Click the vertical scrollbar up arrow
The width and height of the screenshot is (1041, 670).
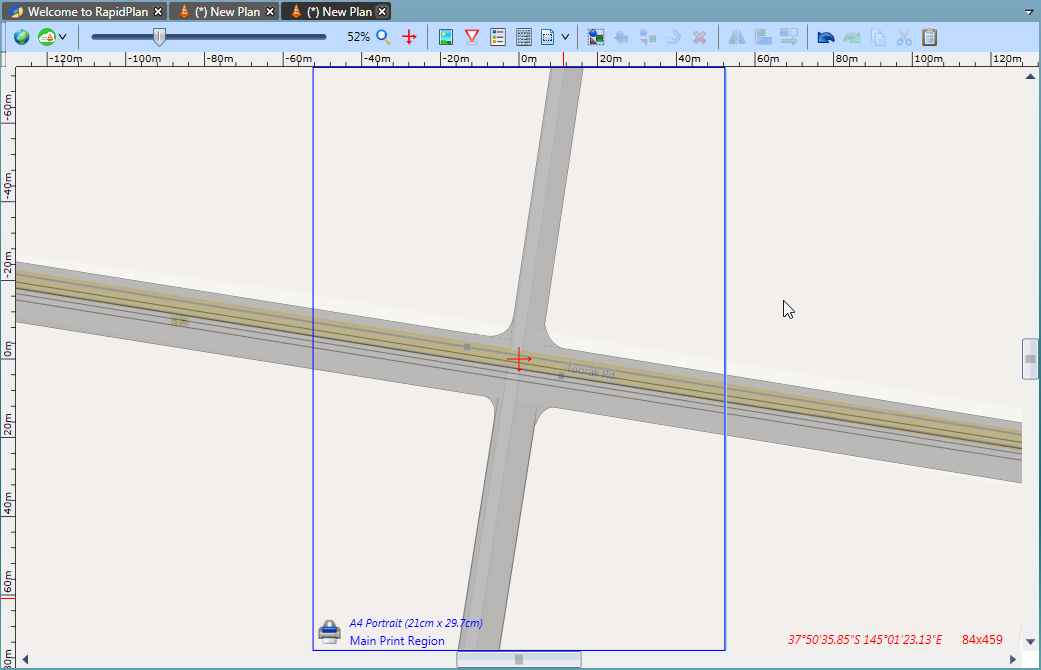[x=1030, y=76]
